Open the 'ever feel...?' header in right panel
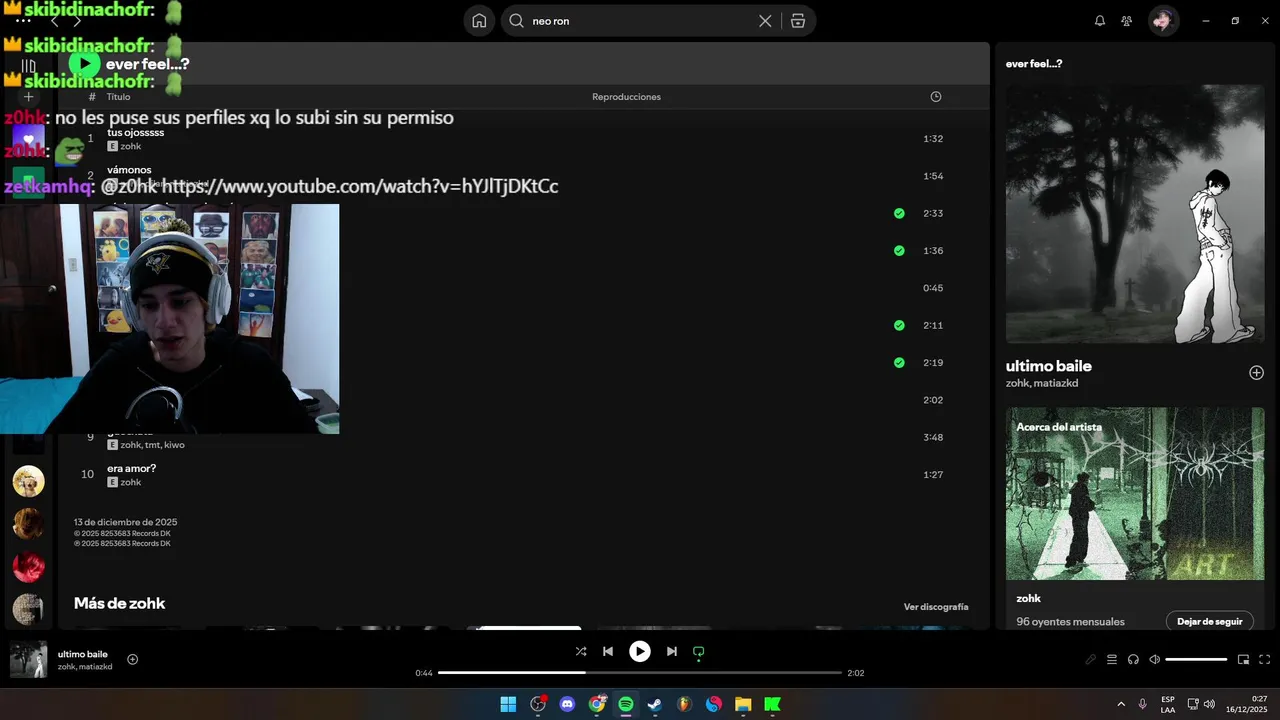Viewport: 1280px width, 720px height. [x=1034, y=64]
